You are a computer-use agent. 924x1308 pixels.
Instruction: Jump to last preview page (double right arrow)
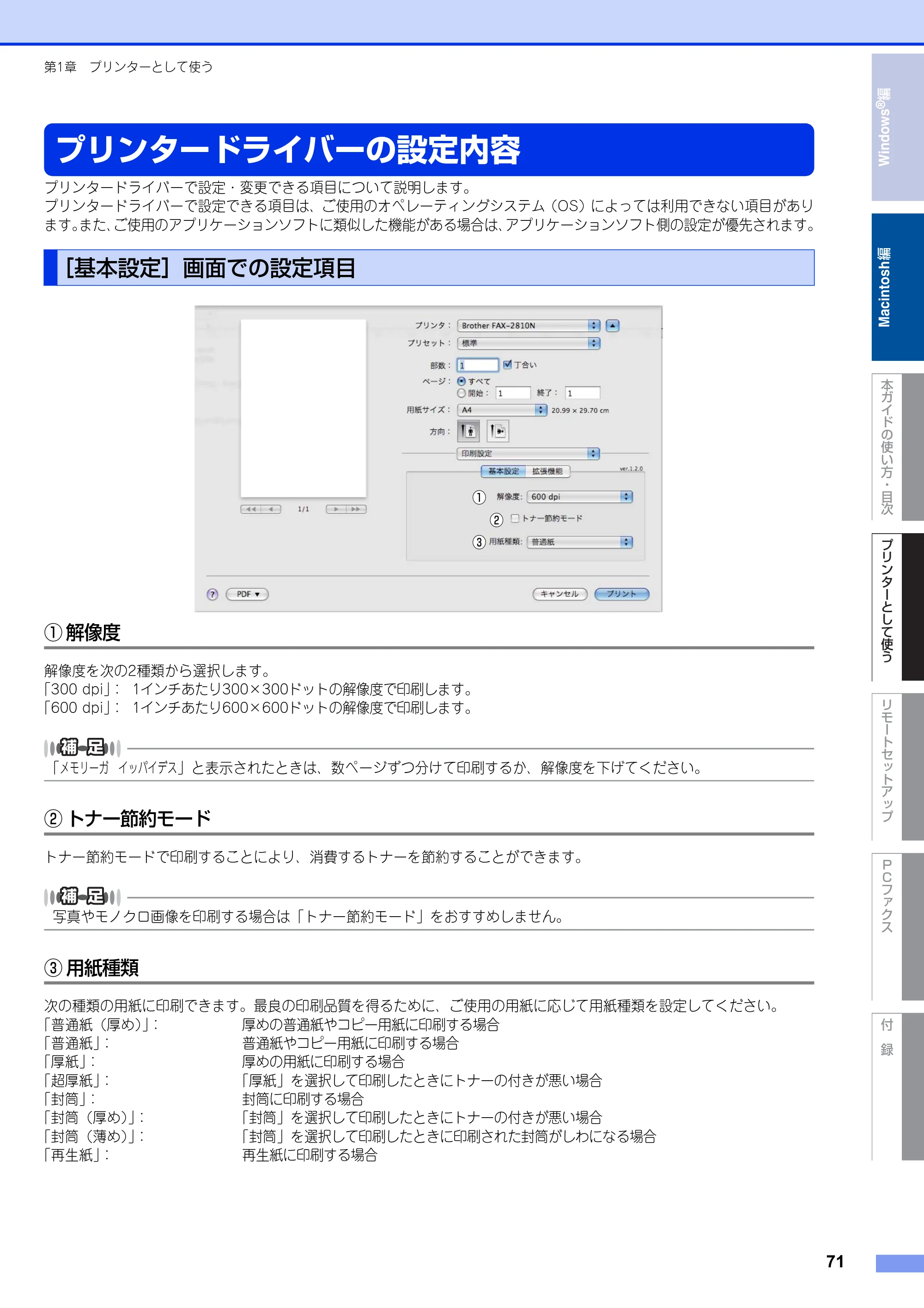tap(357, 509)
